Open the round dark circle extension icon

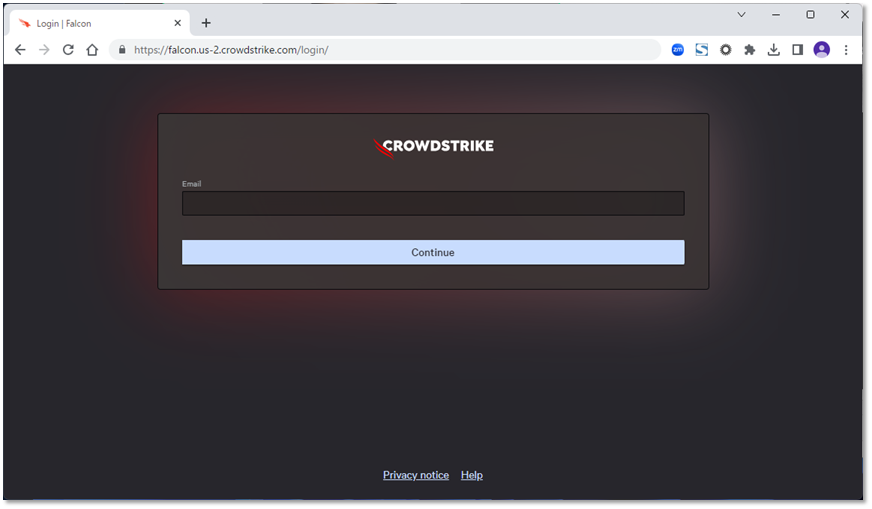click(726, 50)
